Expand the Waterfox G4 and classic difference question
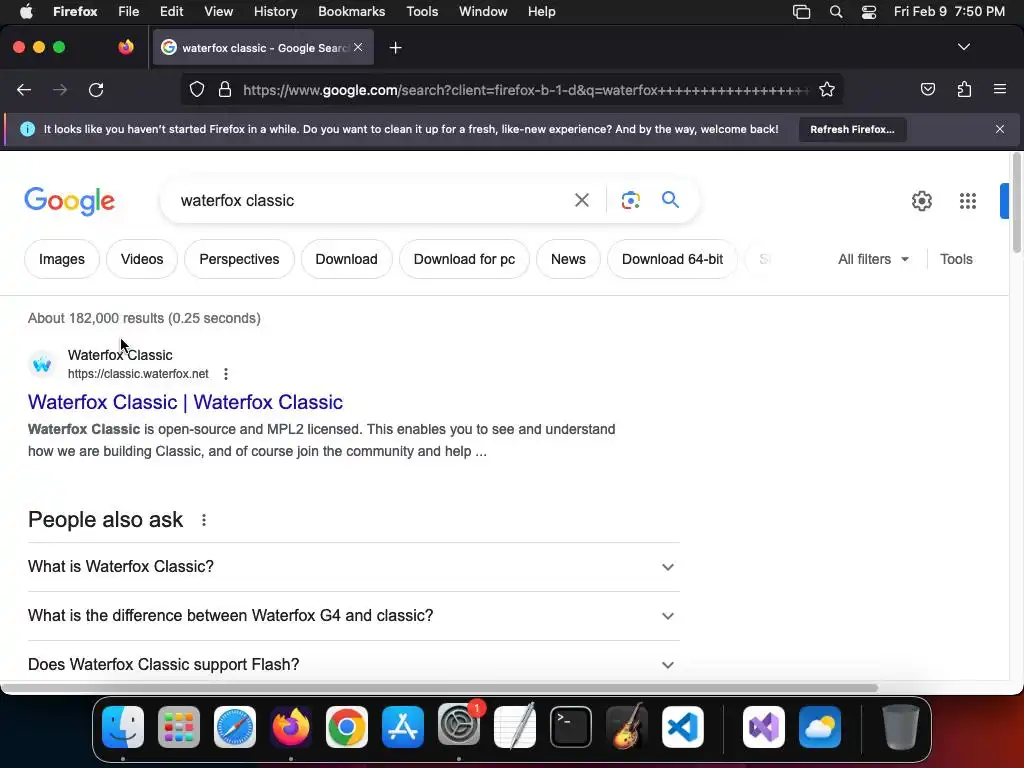This screenshot has height=768, width=1024. point(353,616)
